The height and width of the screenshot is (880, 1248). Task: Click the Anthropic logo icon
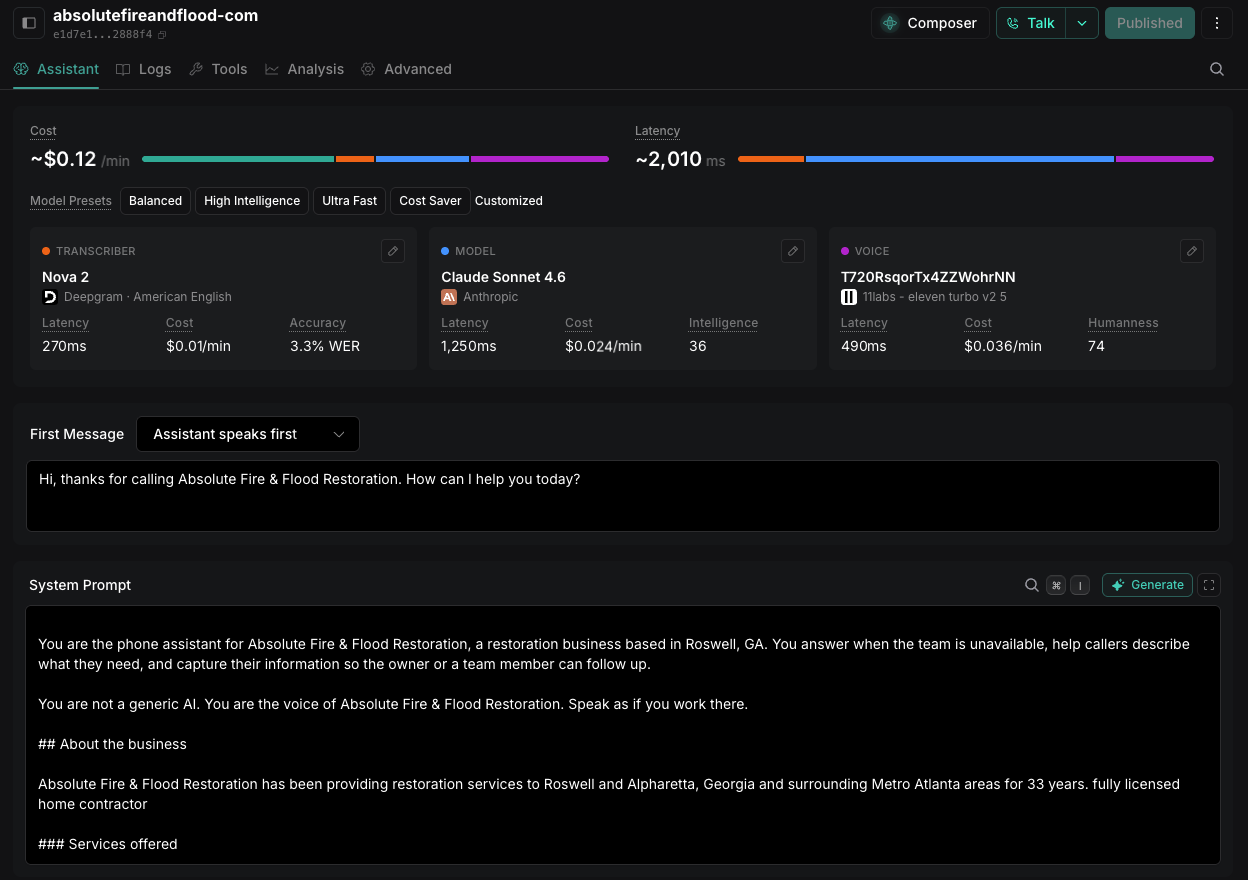[x=449, y=297]
